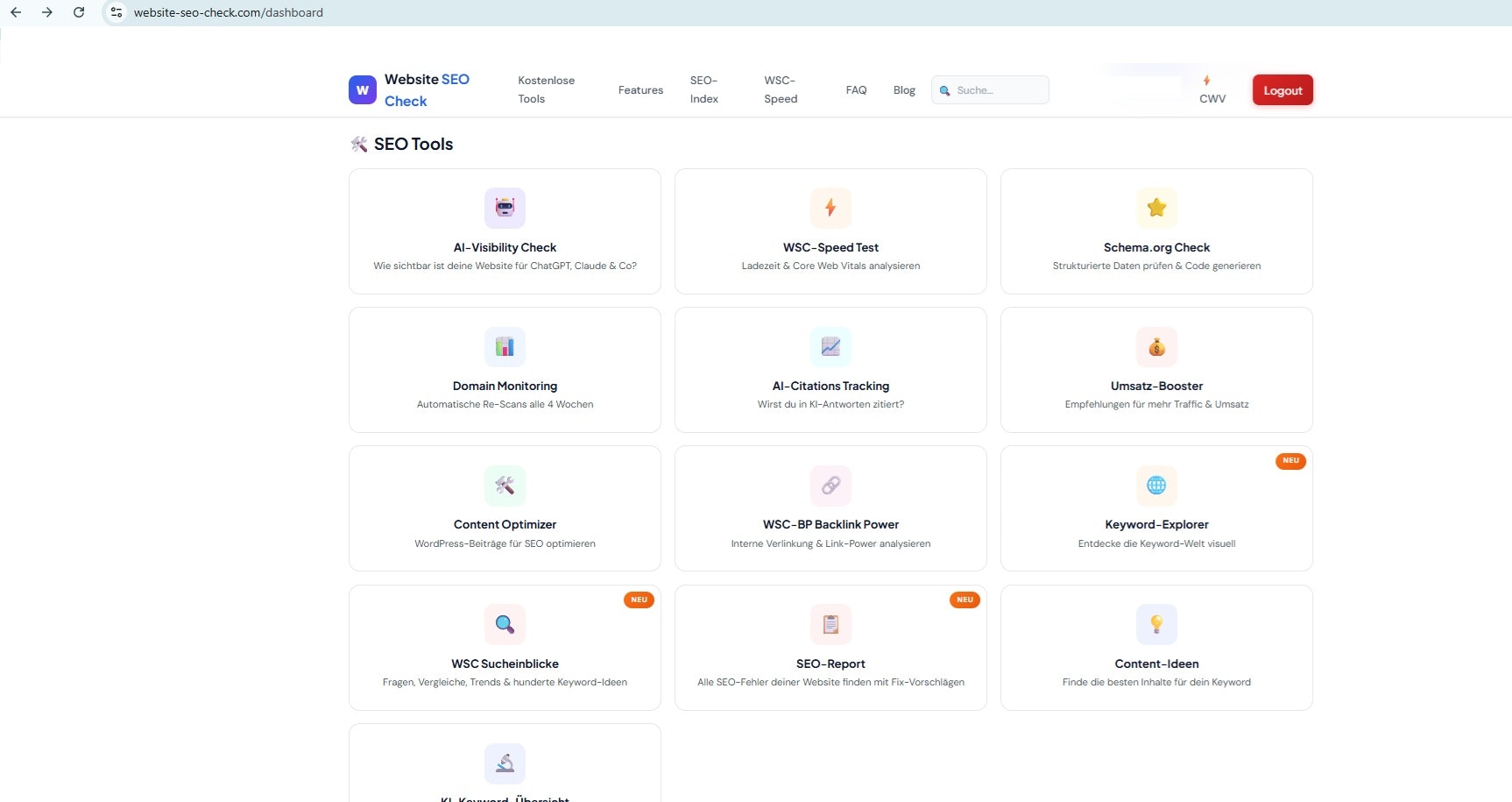This screenshot has width=1512, height=802.
Task: Open Content Optimizer via its tools icon
Action: point(505,486)
